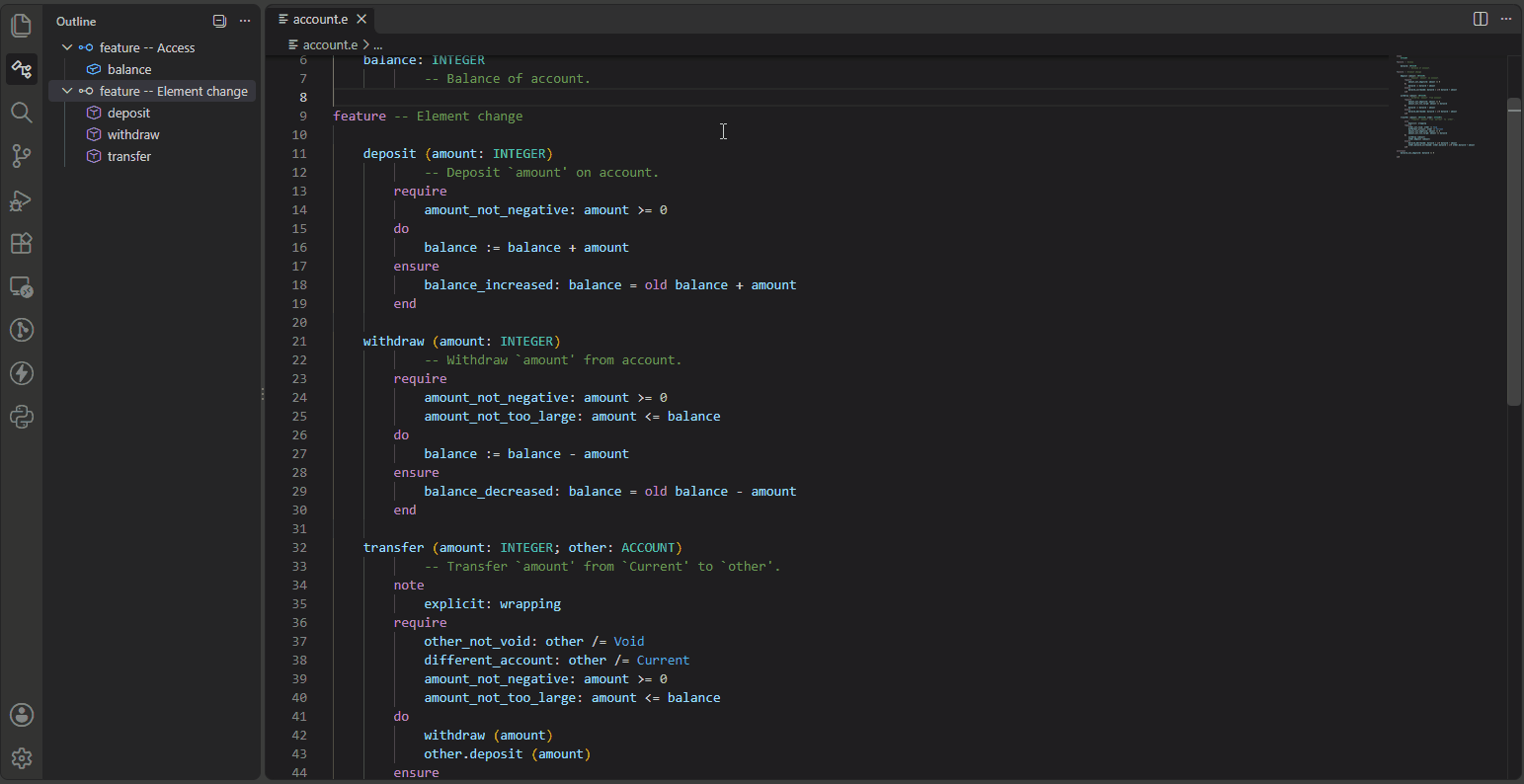Select balance in the outline tree
Image resolution: width=1524 pixels, height=784 pixels.
(x=129, y=69)
